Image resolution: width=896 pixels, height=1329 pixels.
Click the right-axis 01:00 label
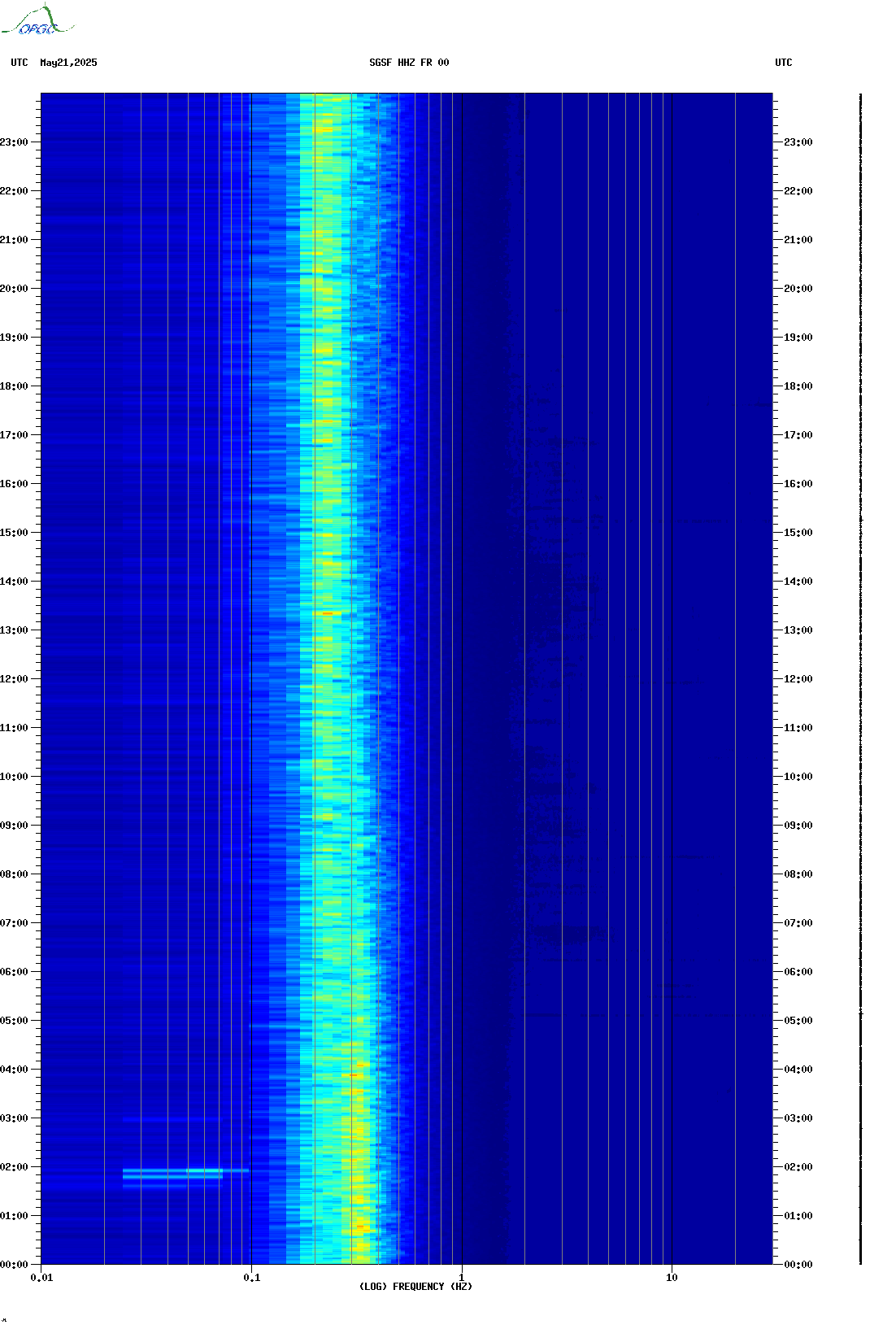(798, 1216)
